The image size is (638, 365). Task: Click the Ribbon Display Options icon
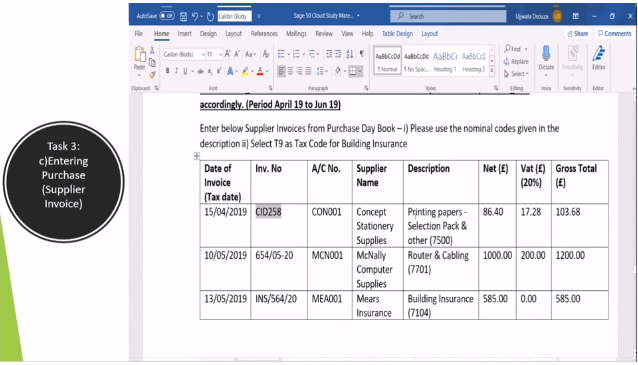coord(575,16)
